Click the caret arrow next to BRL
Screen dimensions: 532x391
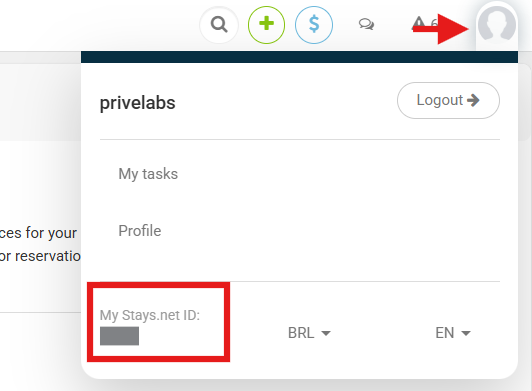[326, 333]
